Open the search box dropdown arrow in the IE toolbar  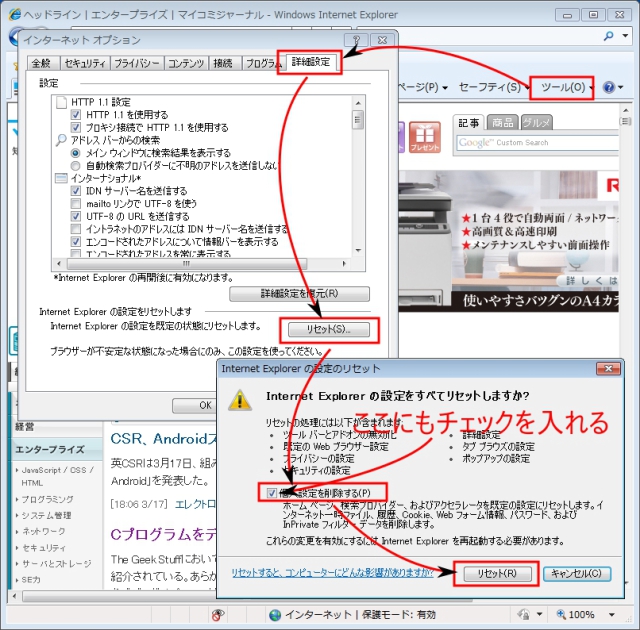click(625, 36)
